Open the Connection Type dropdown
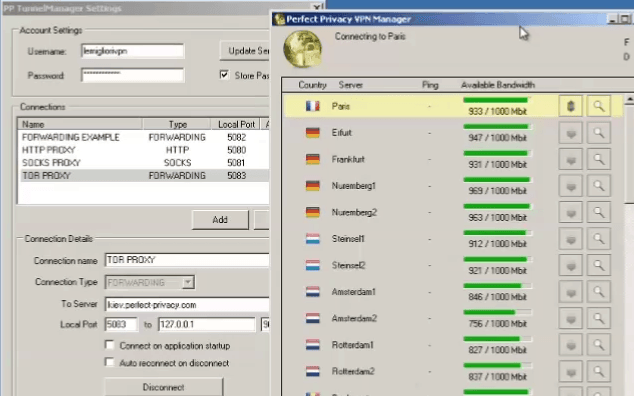Image resolution: width=634 pixels, height=396 pixels. [x=188, y=282]
